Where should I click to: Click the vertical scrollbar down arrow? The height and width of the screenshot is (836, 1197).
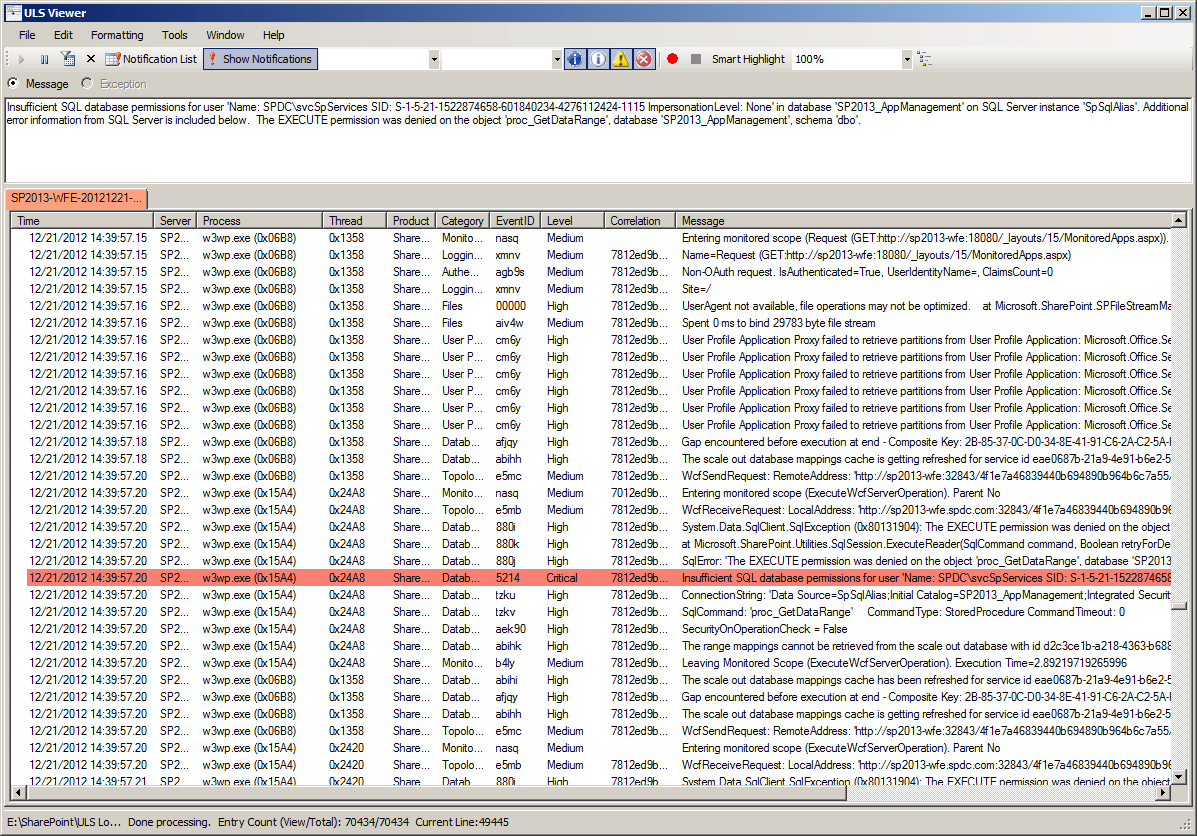coord(1179,777)
